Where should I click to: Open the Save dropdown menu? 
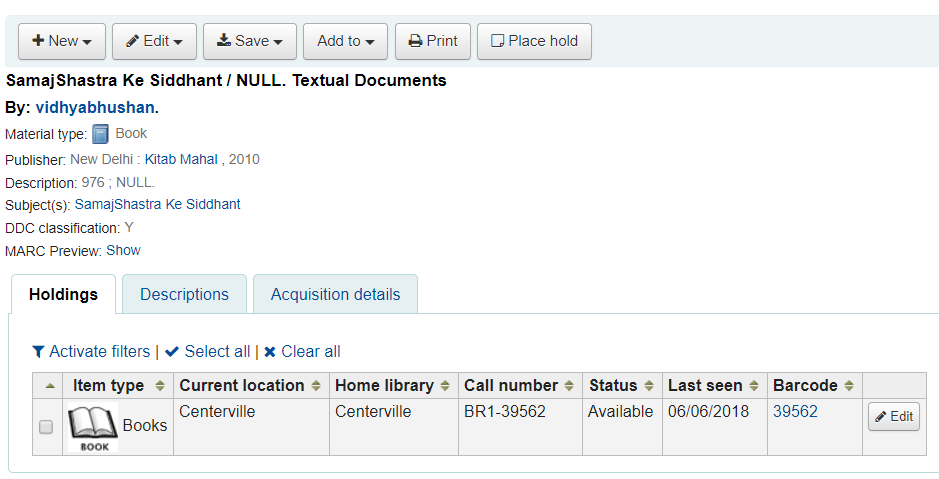click(x=250, y=41)
